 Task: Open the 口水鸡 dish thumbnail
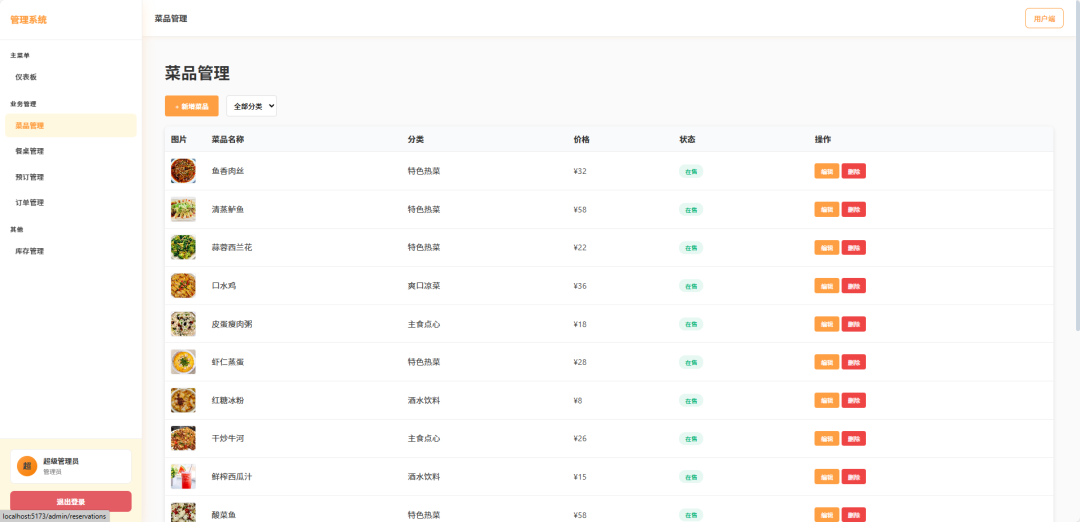tap(183, 285)
